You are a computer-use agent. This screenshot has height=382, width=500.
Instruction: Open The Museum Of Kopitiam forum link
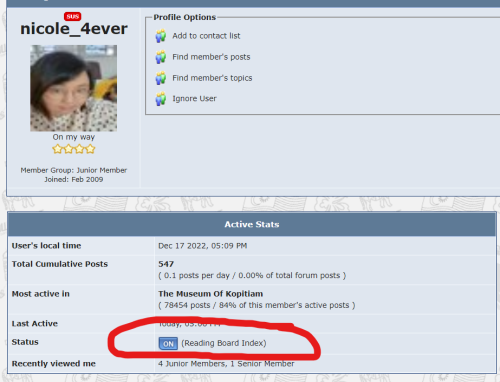[x=211, y=294]
